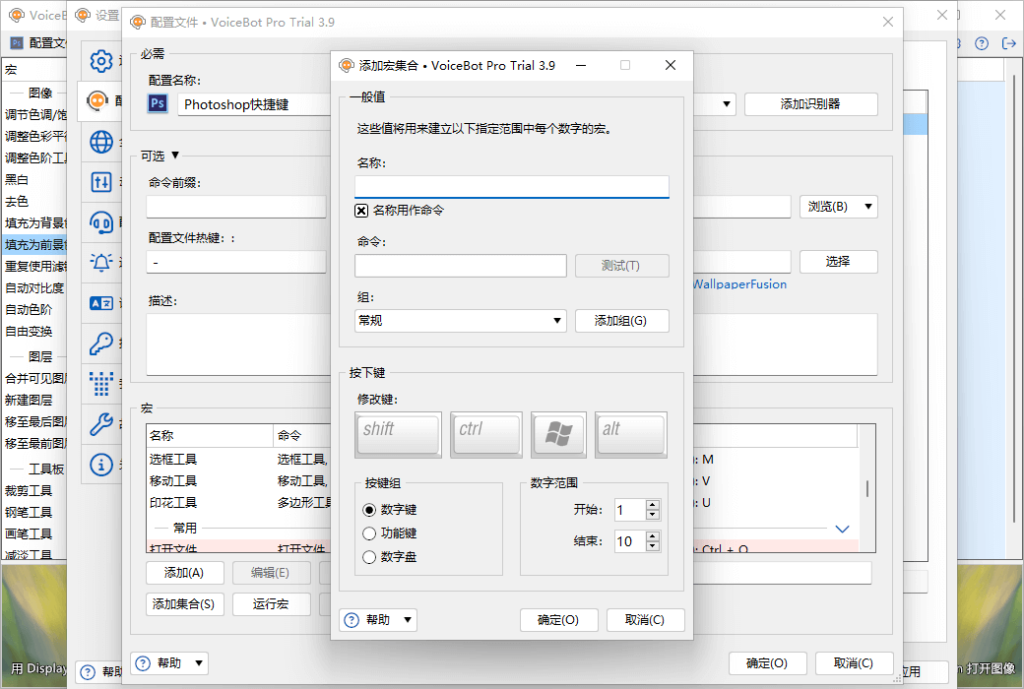Screen dimensions: 1024x689
Task: Click the 选择 button in 配置文件 window
Action: tap(839, 262)
